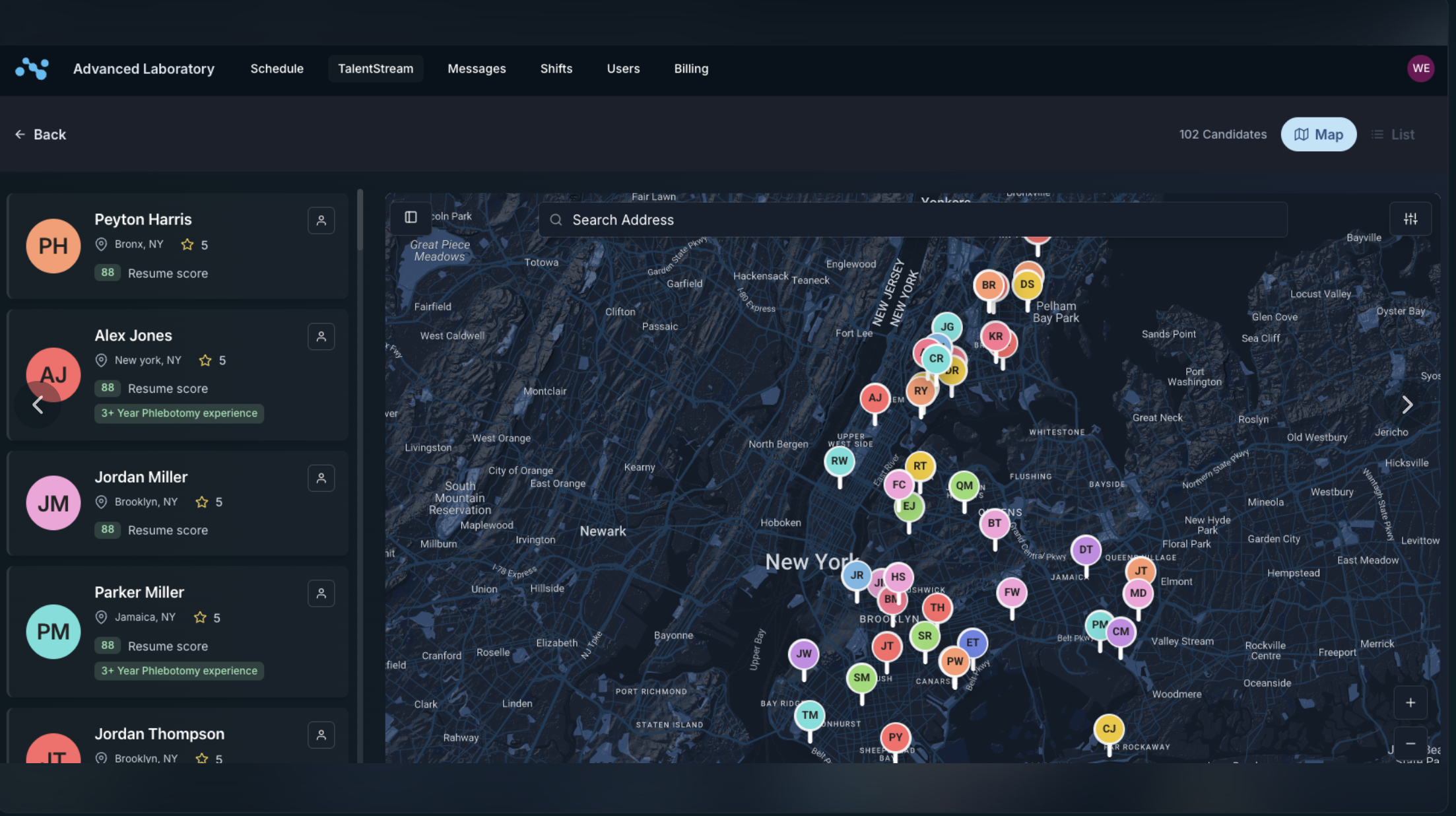Screen dimensions: 1456x816
Task: Switch to List view
Action: [1393, 135]
